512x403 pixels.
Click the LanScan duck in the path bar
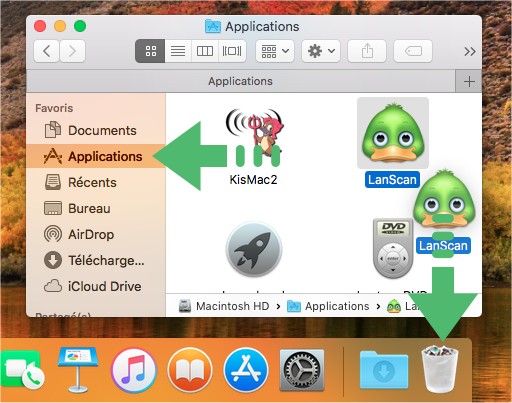point(394,306)
